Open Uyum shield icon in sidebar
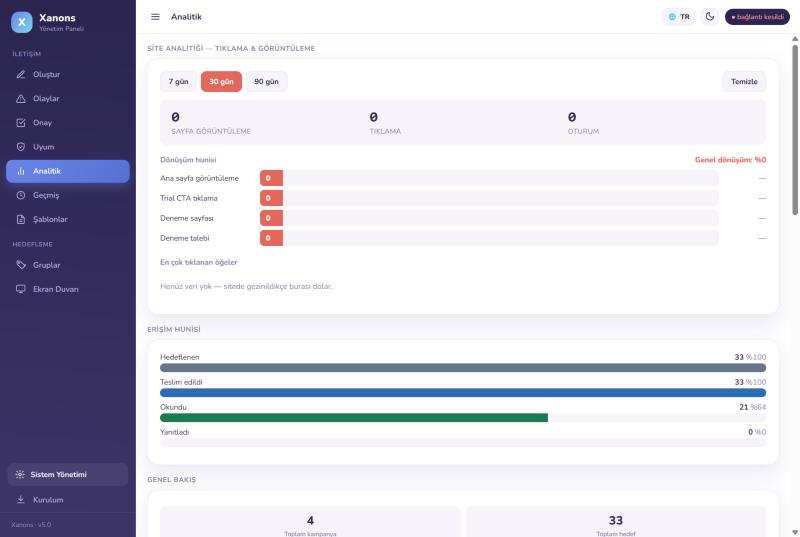The height and width of the screenshot is (537, 800). coord(20,147)
